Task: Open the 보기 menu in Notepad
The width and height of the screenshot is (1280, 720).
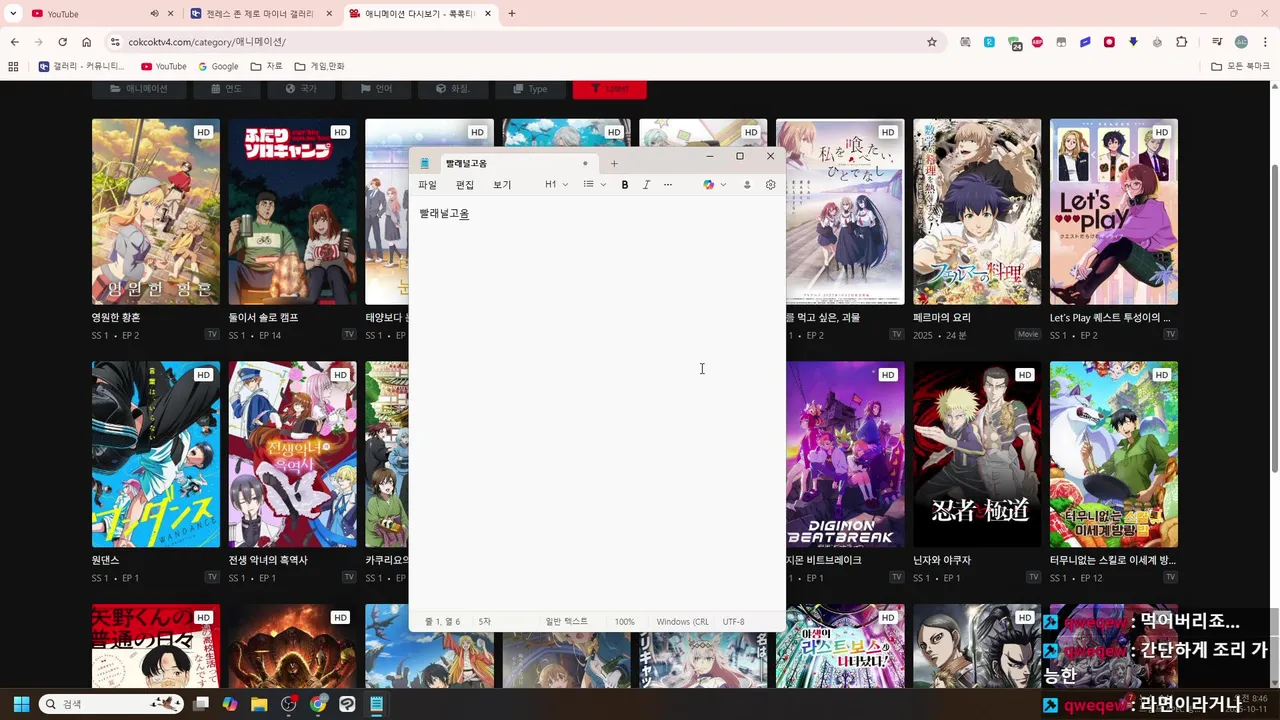Action: click(502, 185)
